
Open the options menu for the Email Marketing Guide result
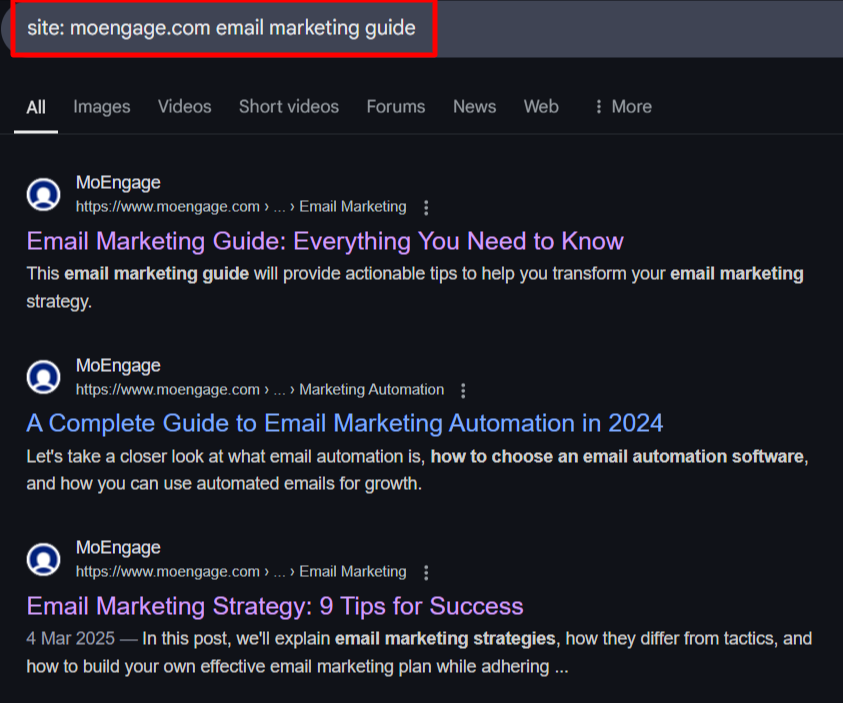[x=426, y=208]
